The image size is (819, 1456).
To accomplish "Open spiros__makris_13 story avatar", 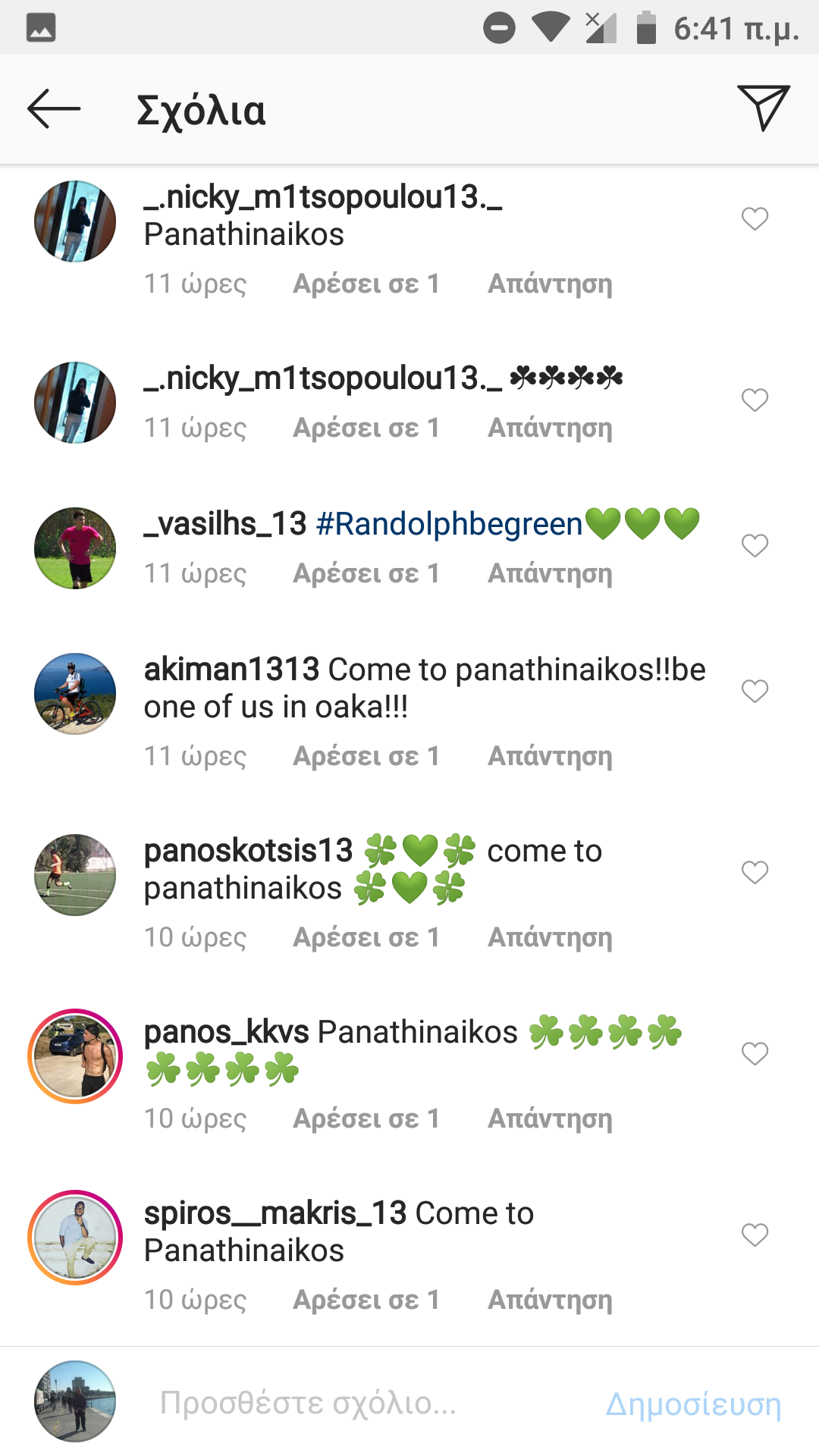I will [x=75, y=1238].
